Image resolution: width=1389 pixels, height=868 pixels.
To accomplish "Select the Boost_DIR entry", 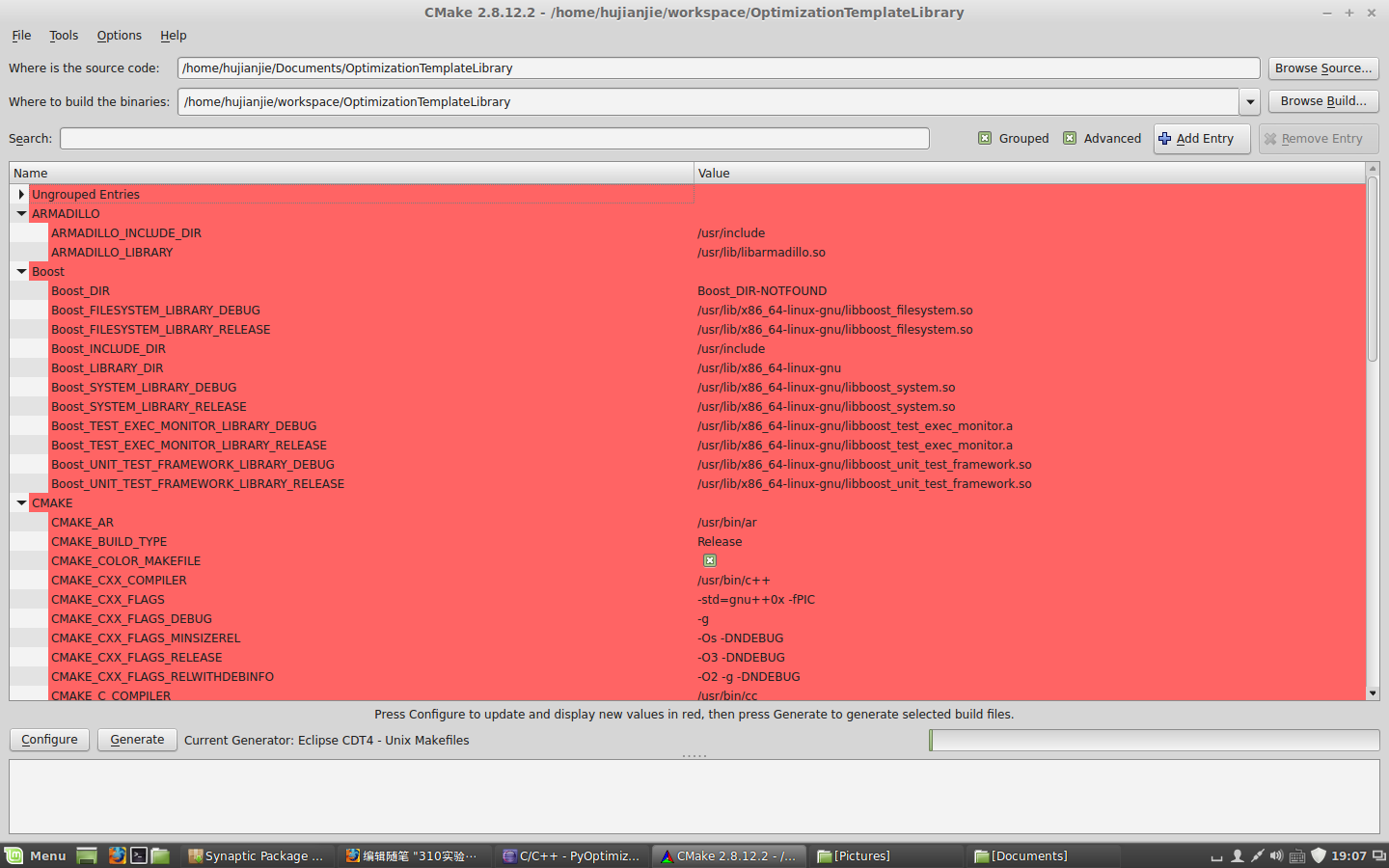I will 80,290.
